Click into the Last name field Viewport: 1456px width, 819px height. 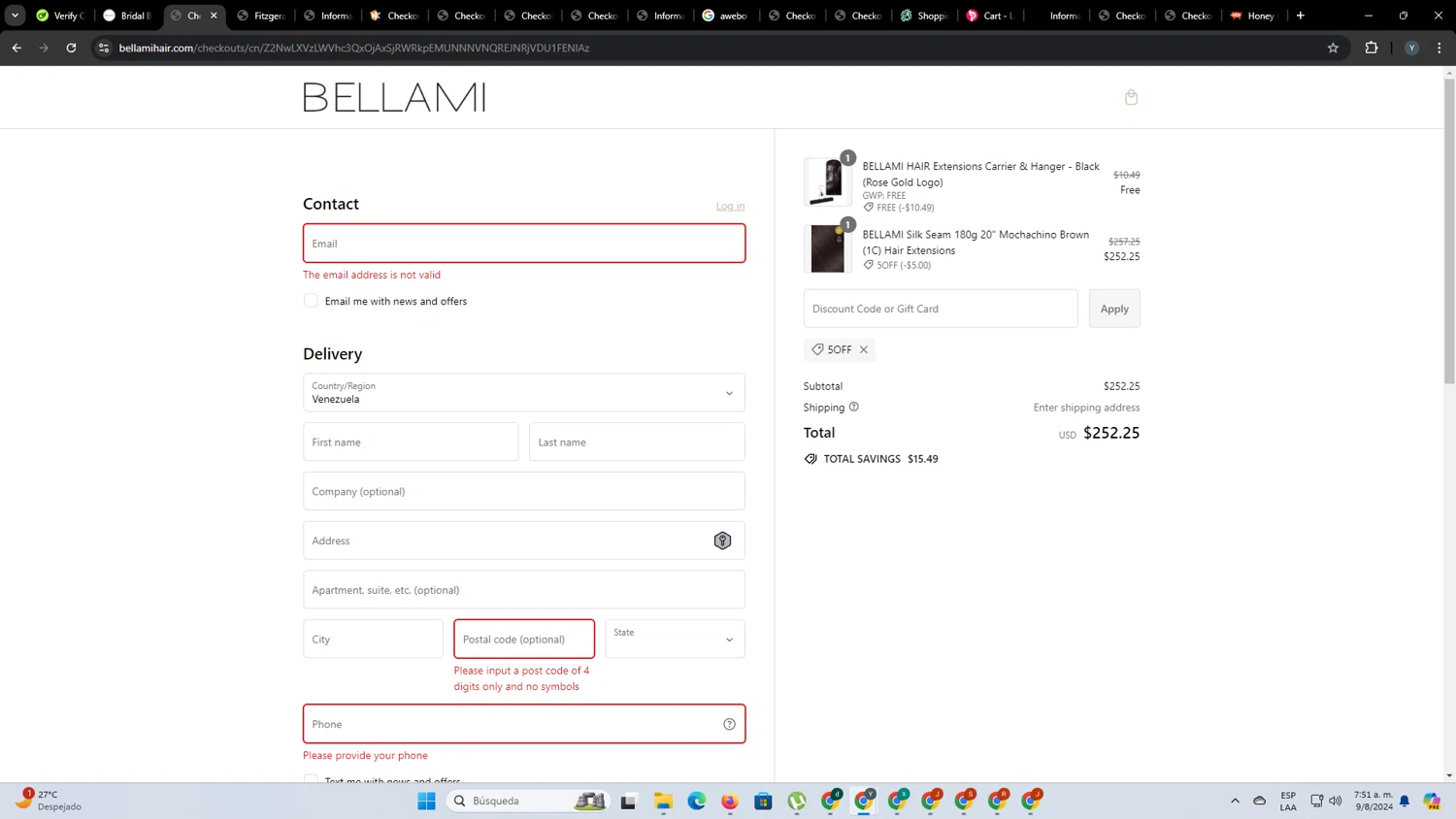(x=637, y=442)
